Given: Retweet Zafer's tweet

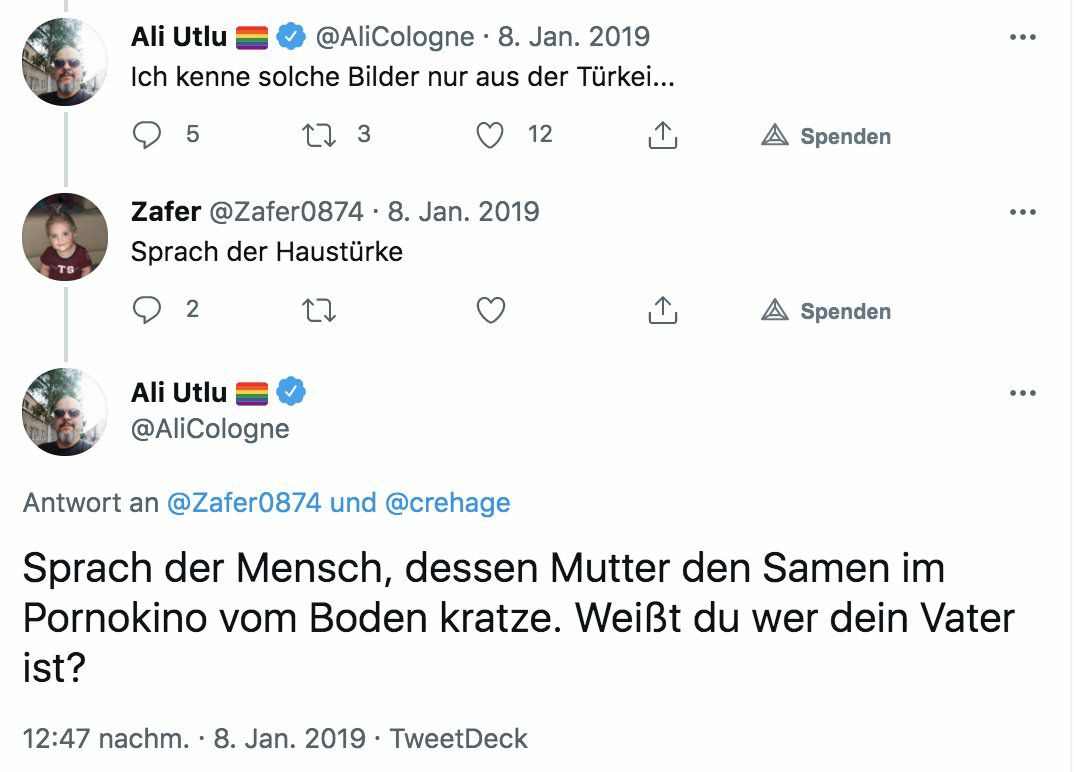Looking at the screenshot, I should pos(318,311).
